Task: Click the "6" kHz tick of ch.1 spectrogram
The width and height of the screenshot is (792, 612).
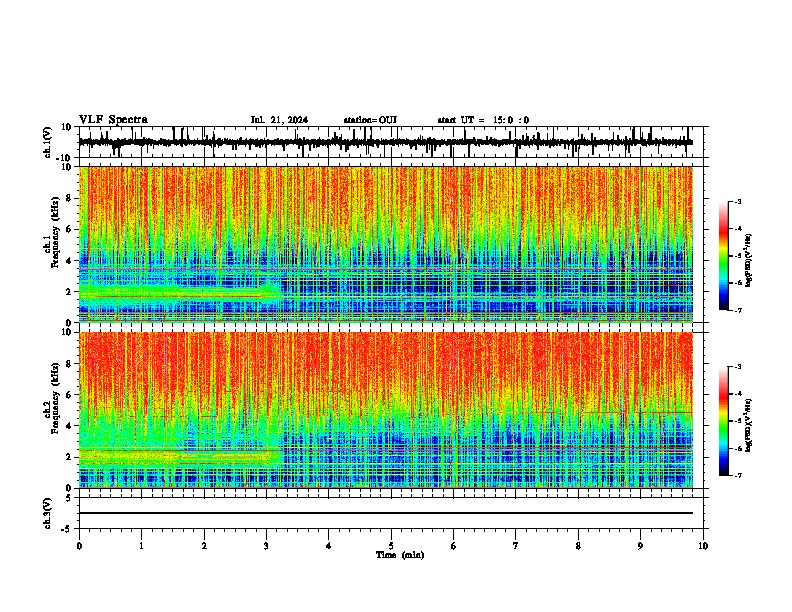Action: pos(70,229)
